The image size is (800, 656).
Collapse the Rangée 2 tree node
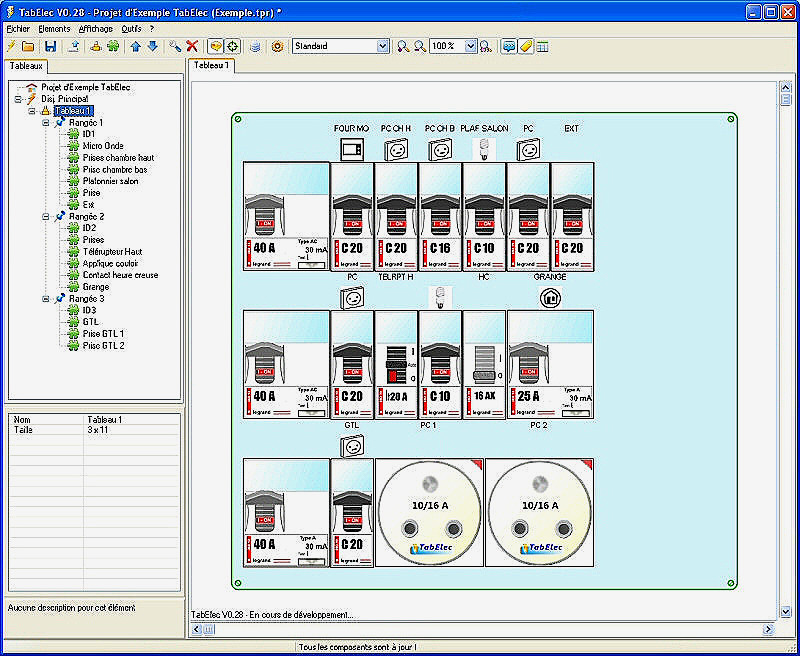point(45,216)
